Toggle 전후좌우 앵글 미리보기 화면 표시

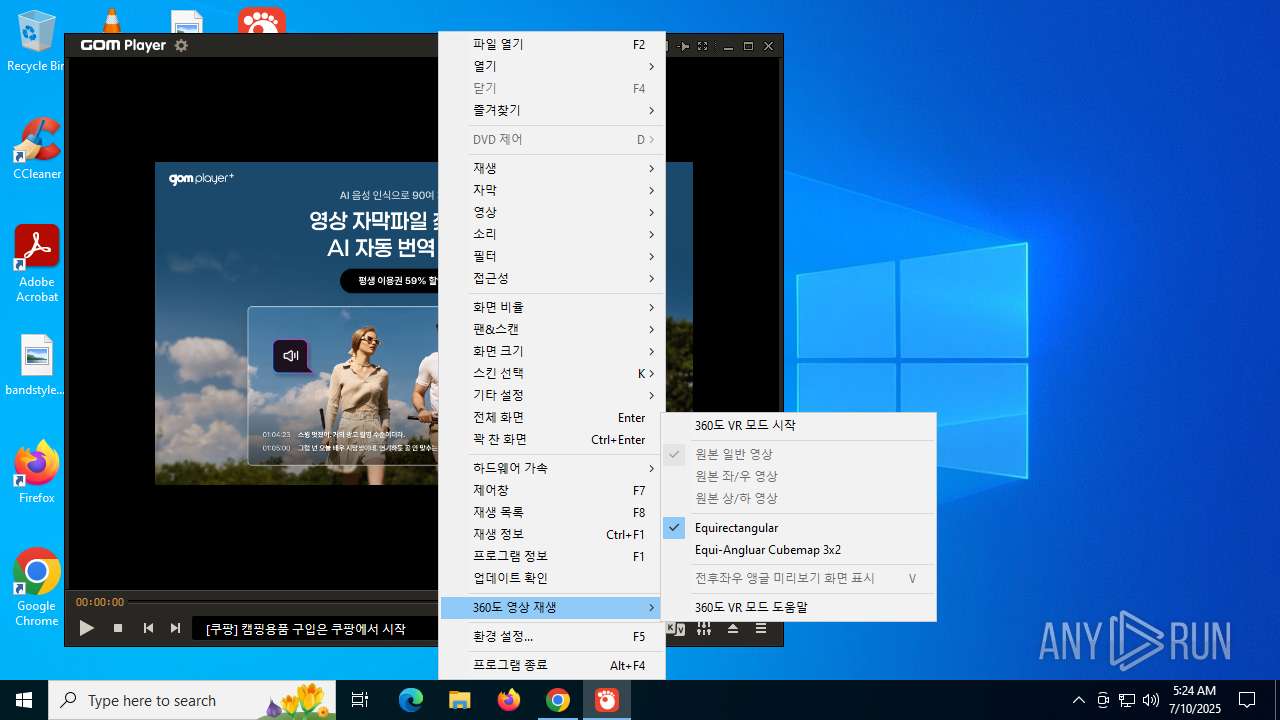[x=798, y=578]
